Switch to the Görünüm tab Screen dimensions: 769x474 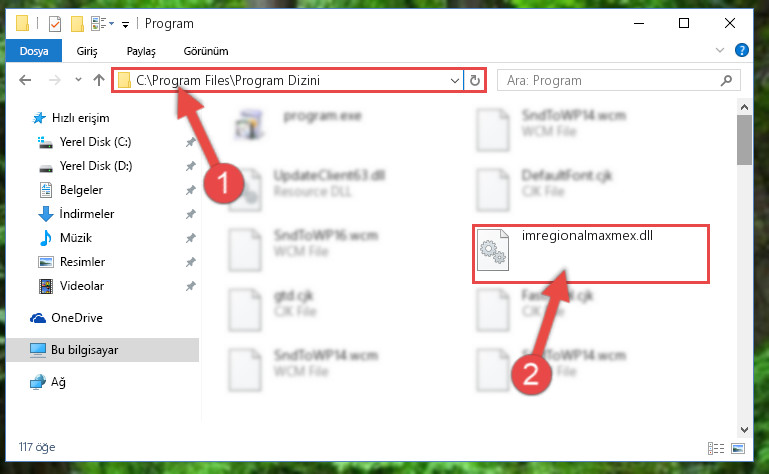pos(206,51)
